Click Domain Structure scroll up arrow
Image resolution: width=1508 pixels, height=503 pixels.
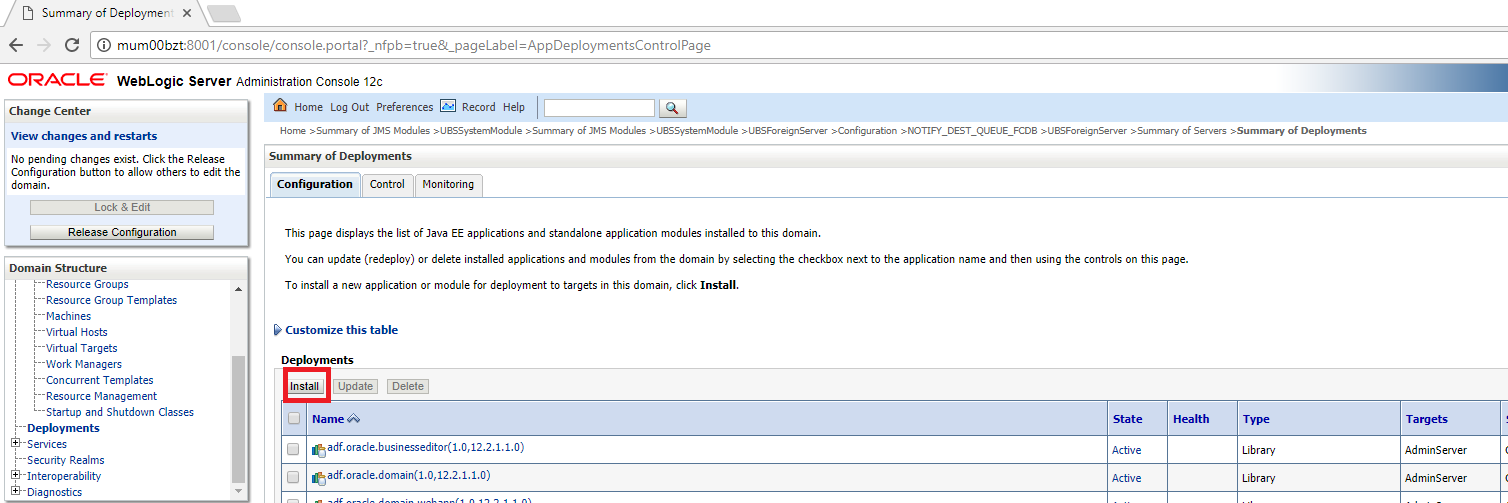point(238,289)
